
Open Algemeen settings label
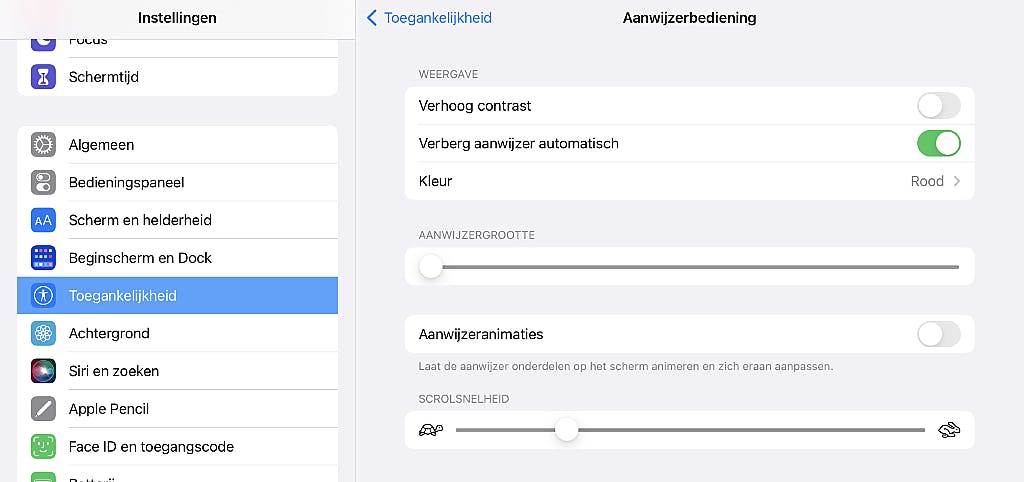point(101,145)
